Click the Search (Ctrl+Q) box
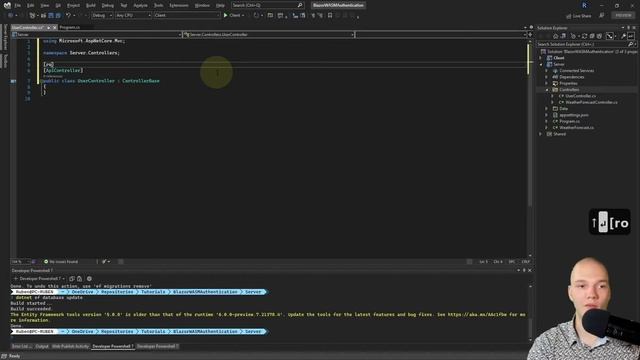 pos(267,5)
